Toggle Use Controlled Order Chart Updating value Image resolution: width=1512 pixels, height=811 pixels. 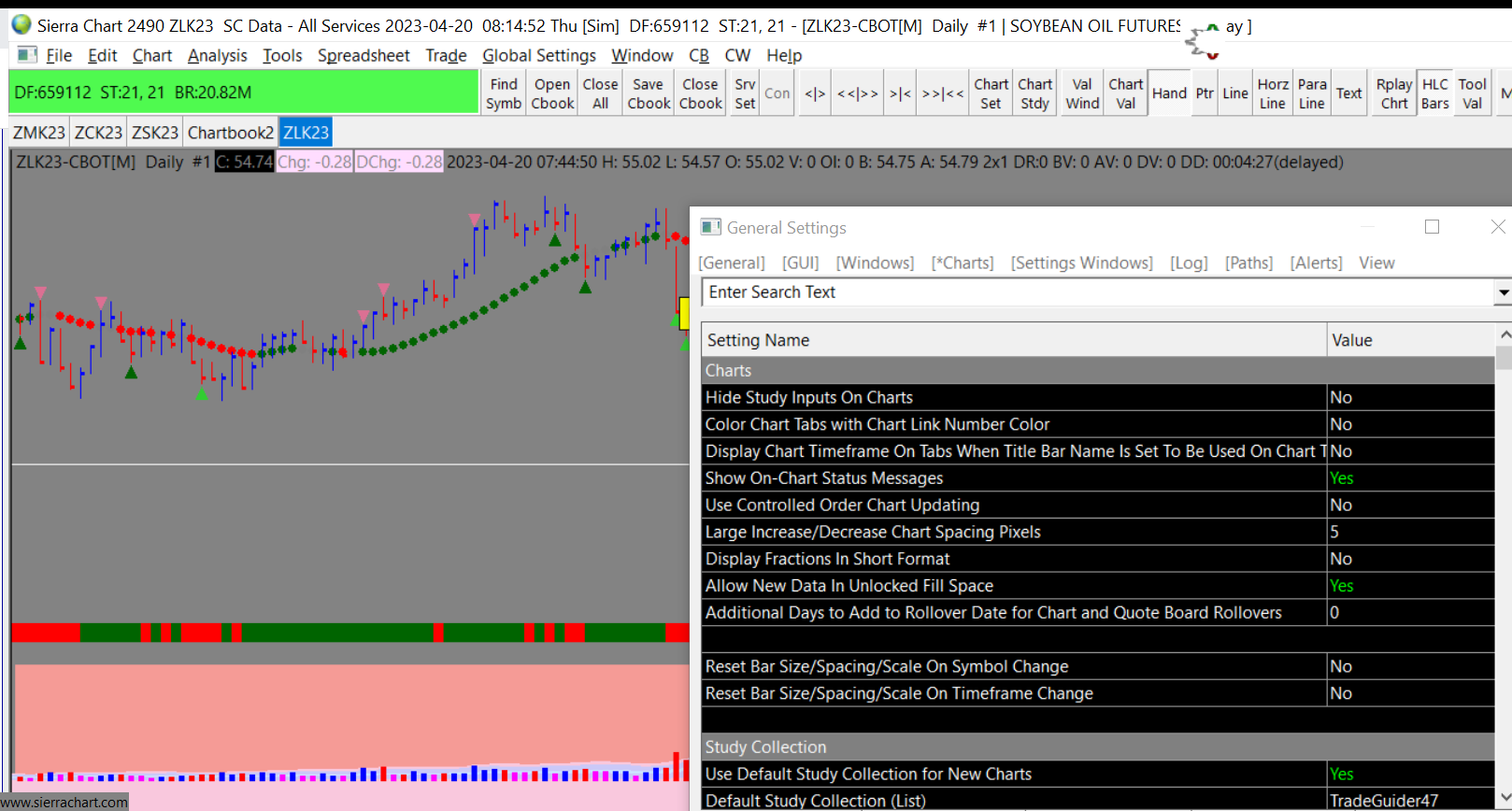(x=1410, y=505)
